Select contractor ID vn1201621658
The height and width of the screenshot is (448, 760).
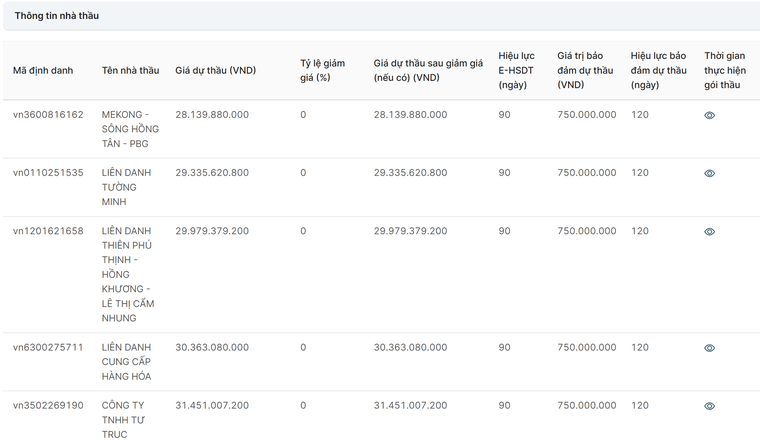[48, 231]
